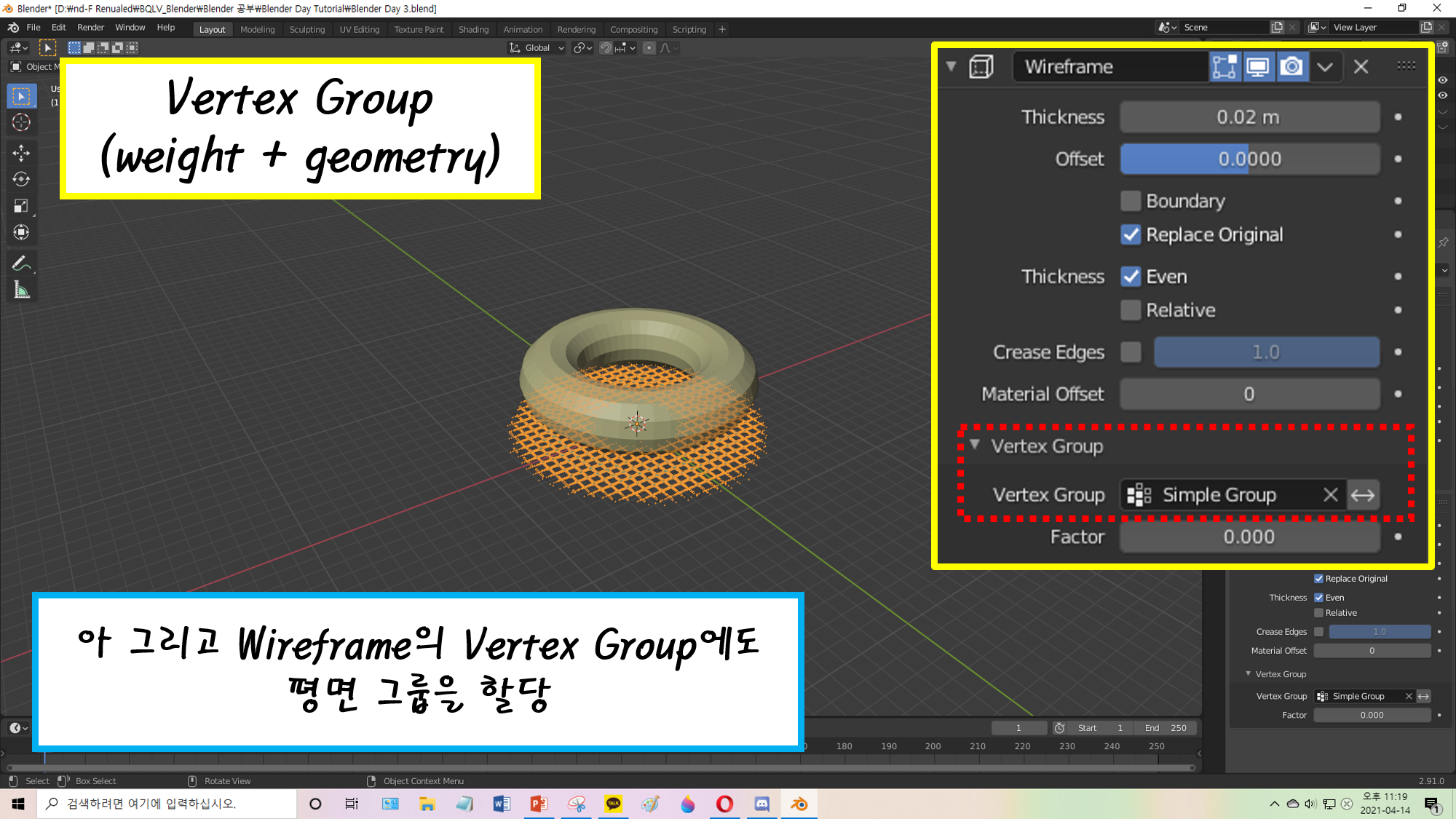
Task: Open the Render menu
Action: click(90, 28)
